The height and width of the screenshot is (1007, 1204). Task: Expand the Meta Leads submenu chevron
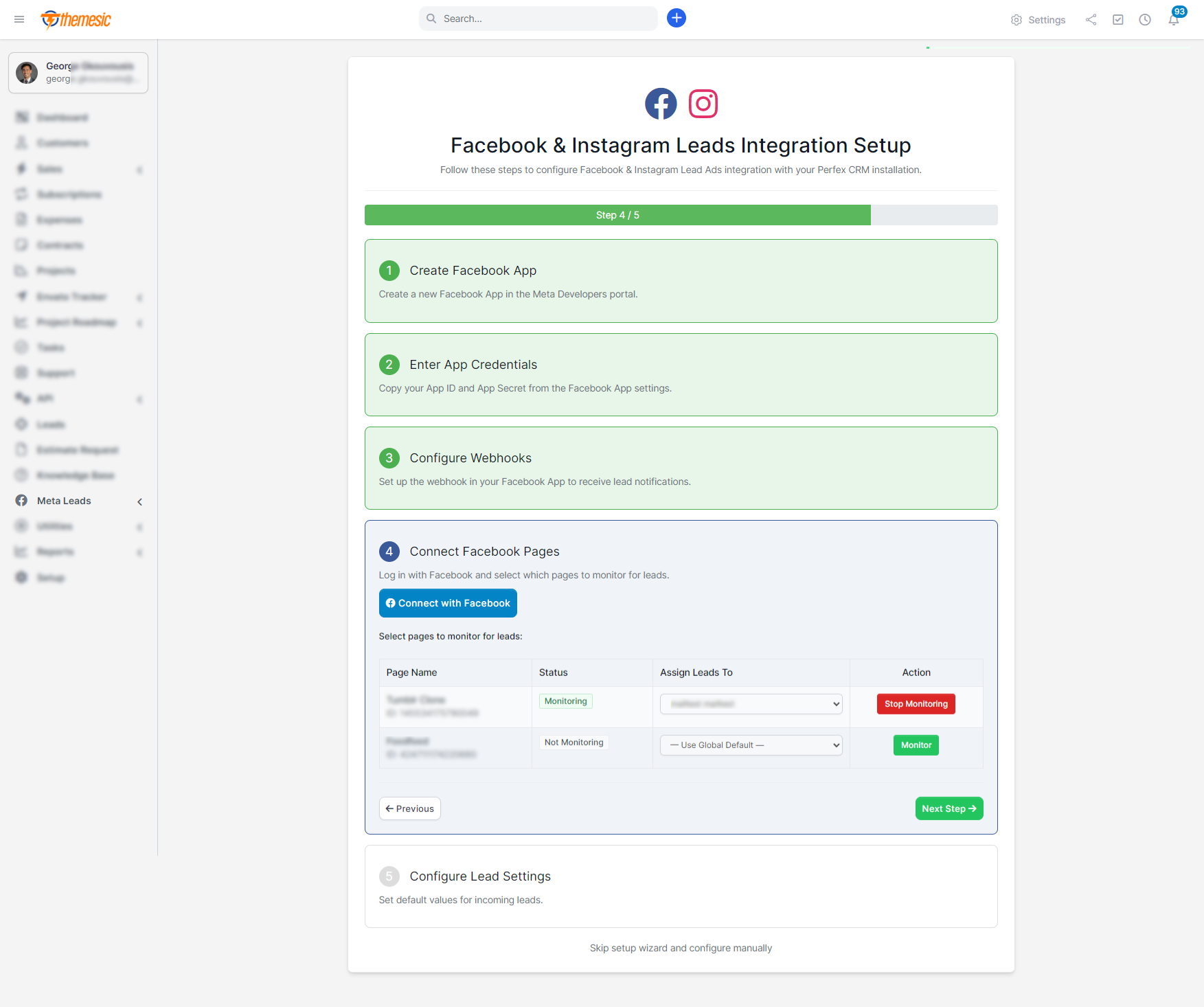click(140, 501)
